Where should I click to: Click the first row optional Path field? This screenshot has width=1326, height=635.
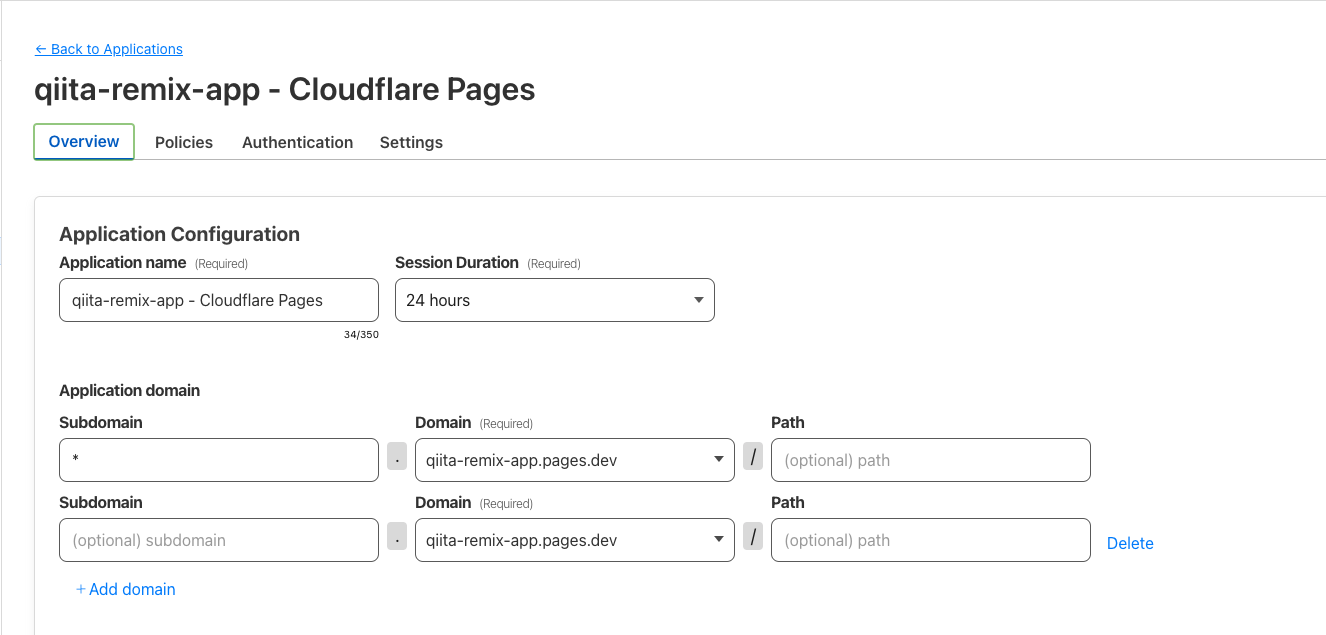point(931,460)
